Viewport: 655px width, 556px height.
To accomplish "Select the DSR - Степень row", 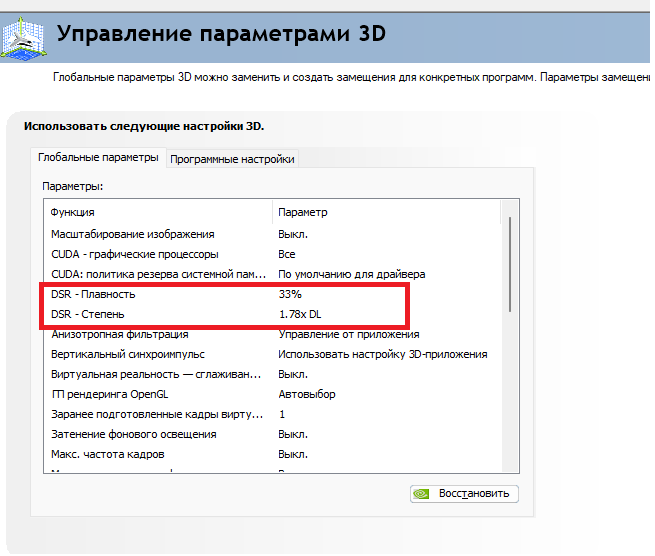I will 272,315.
